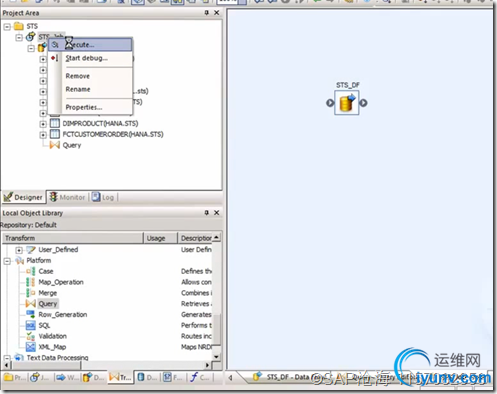Select the Validation transform
Viewport: 497px width, 394px height.
[x=53, y=336]
